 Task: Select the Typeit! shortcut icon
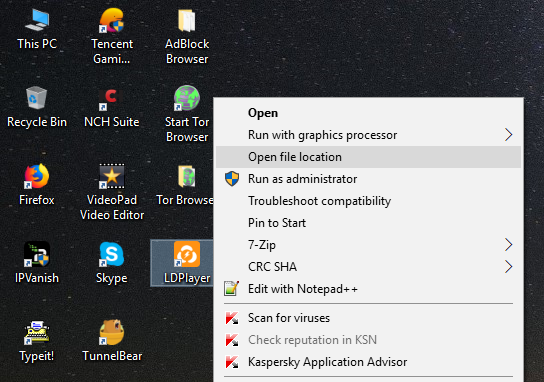tap(37, 332)
